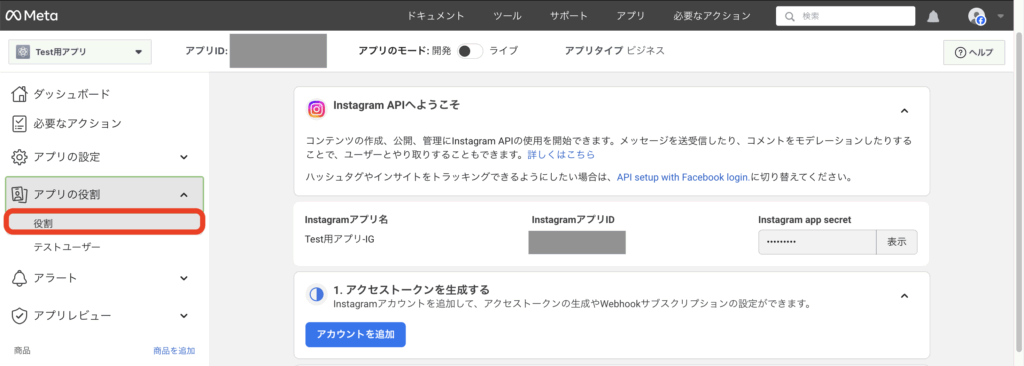Viewport: 1024px width, 366px height.
Task: Follow the 詳しくはこちら link
Action: pyautogui.click(x=561, y=155)
